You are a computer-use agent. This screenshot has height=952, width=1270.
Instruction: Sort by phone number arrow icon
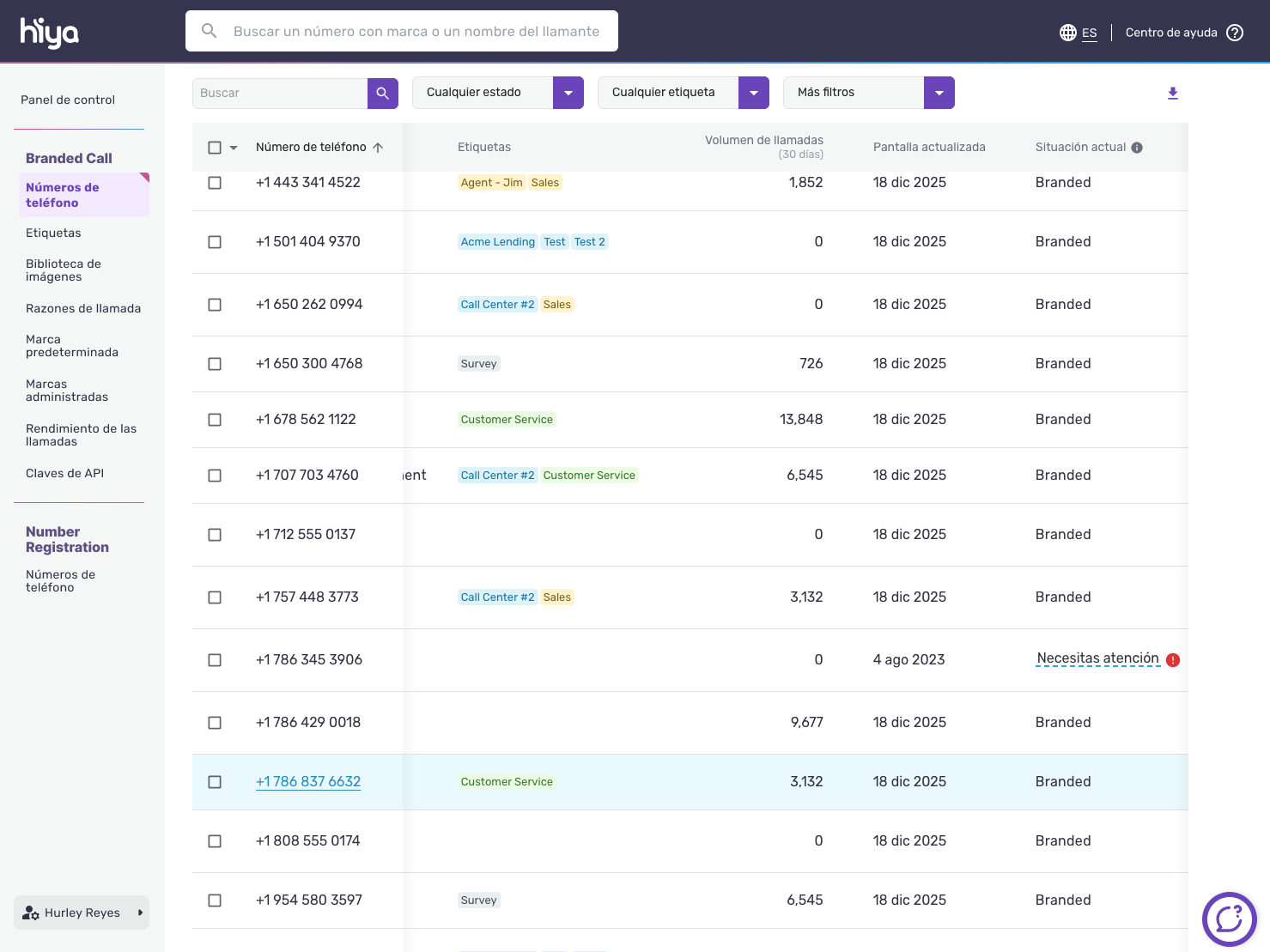pyautogui.click(x=378, y=148)
